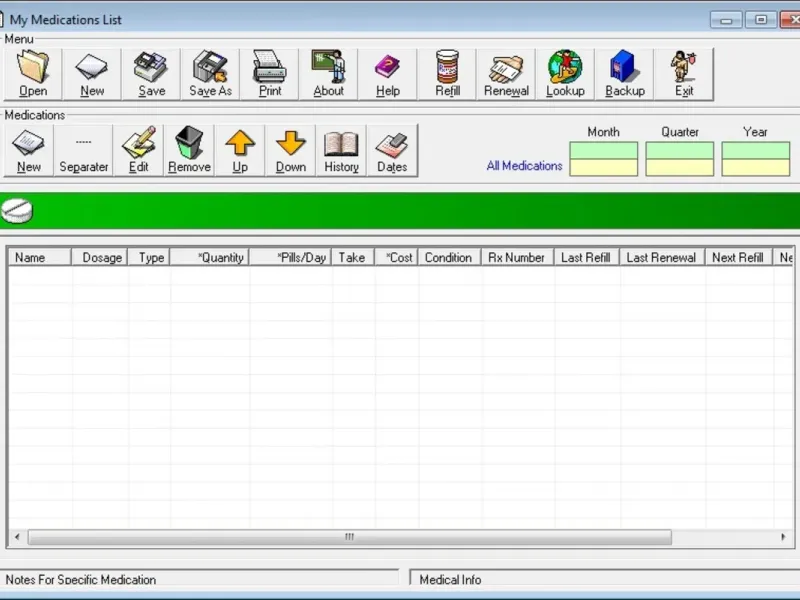Screen dimensions: 800x600
Task: Open Help book icon
Action: (388, 74)
